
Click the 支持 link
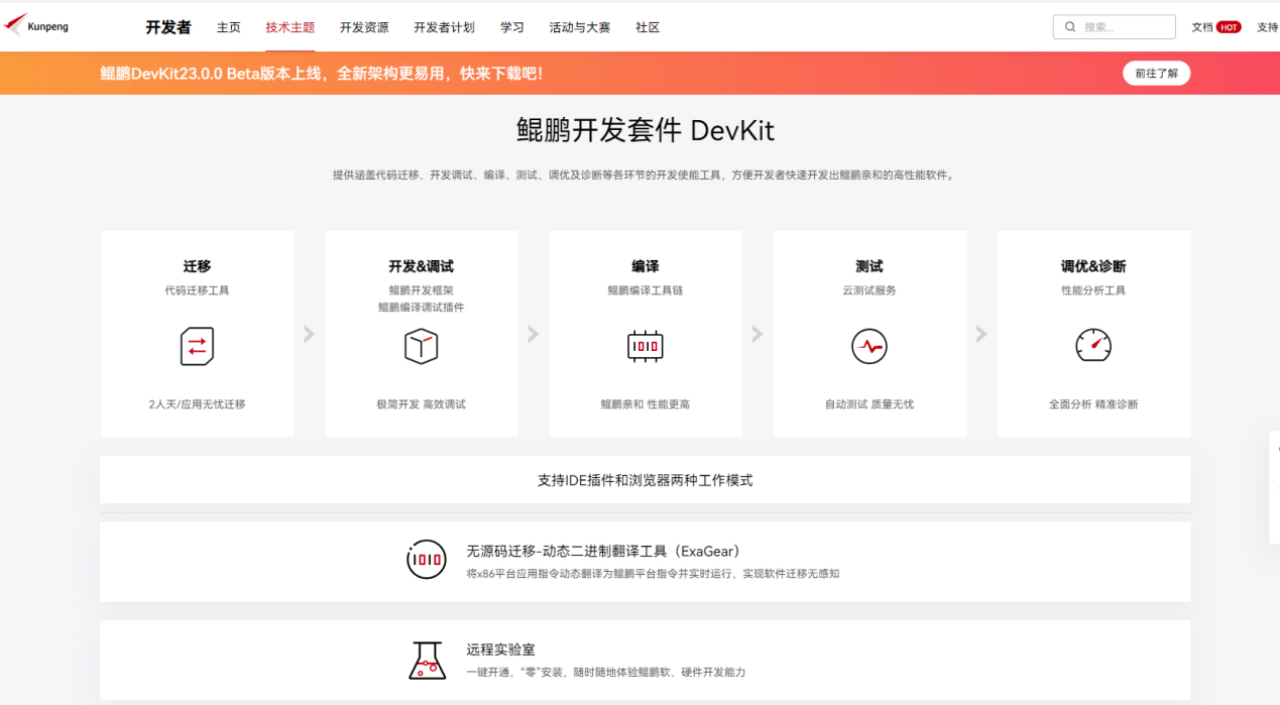pos(1267,27)
